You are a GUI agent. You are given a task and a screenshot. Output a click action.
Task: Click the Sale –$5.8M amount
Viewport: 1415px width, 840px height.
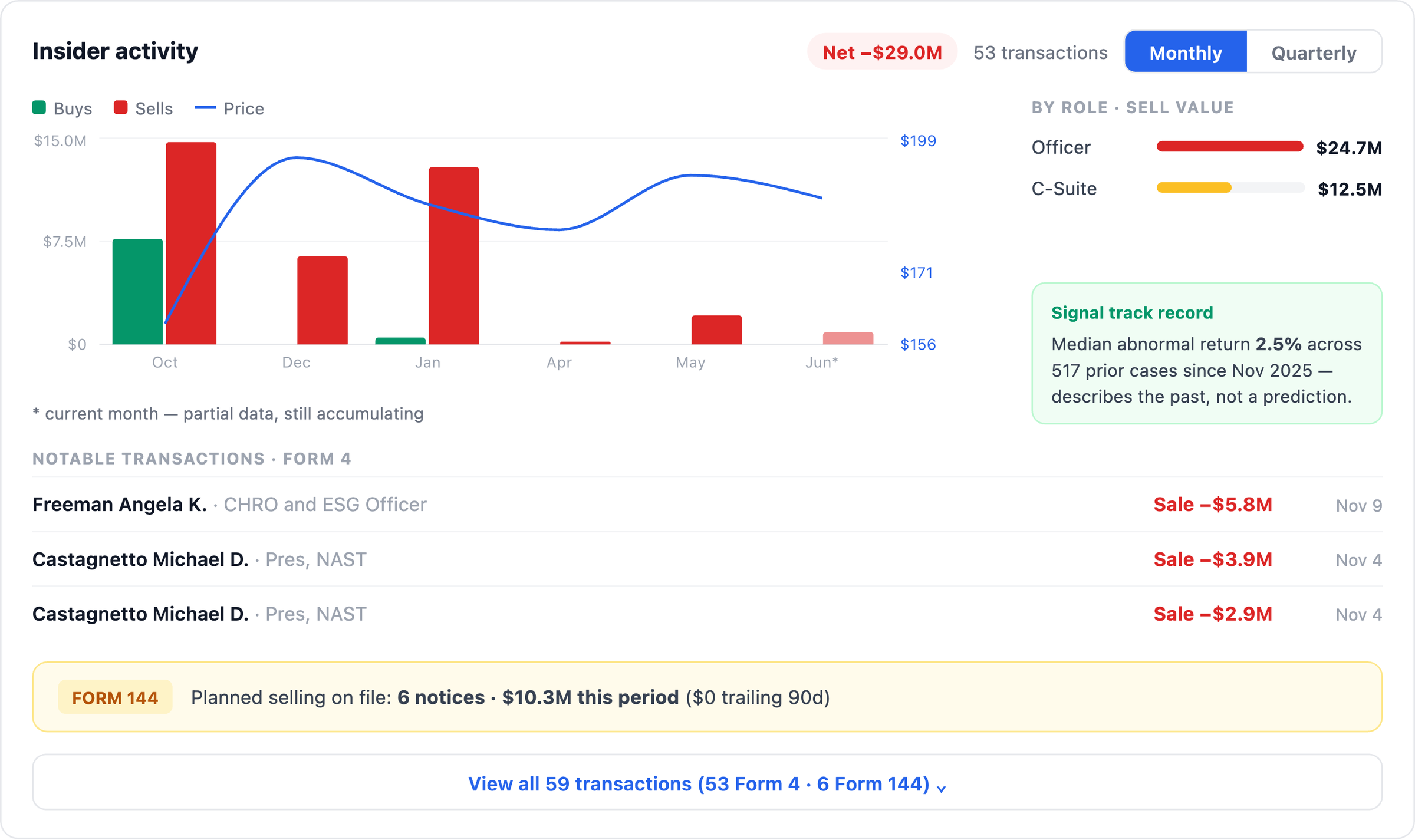click(1213, 504)
